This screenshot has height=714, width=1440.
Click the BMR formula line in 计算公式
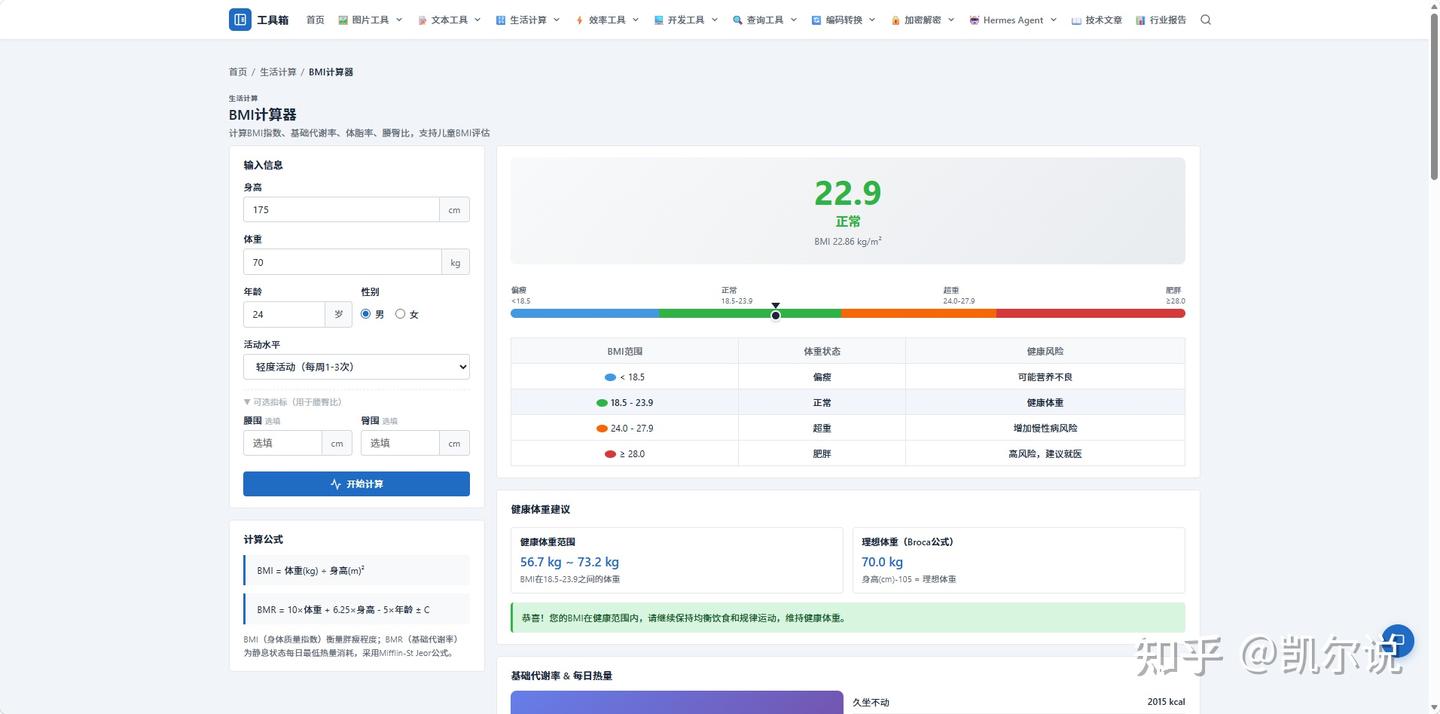pos(356,609)
